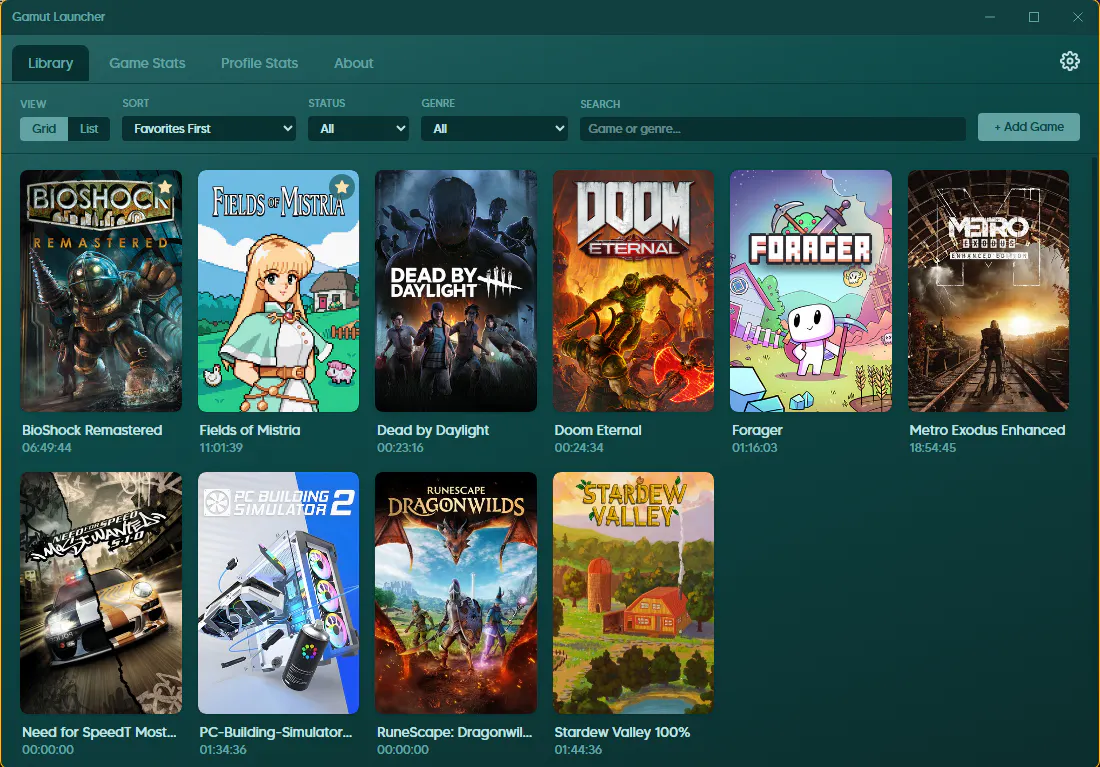The image size is (1100, 767).
Task: Click the Doom Eternal title text
Action: click(x=598, y=430)
